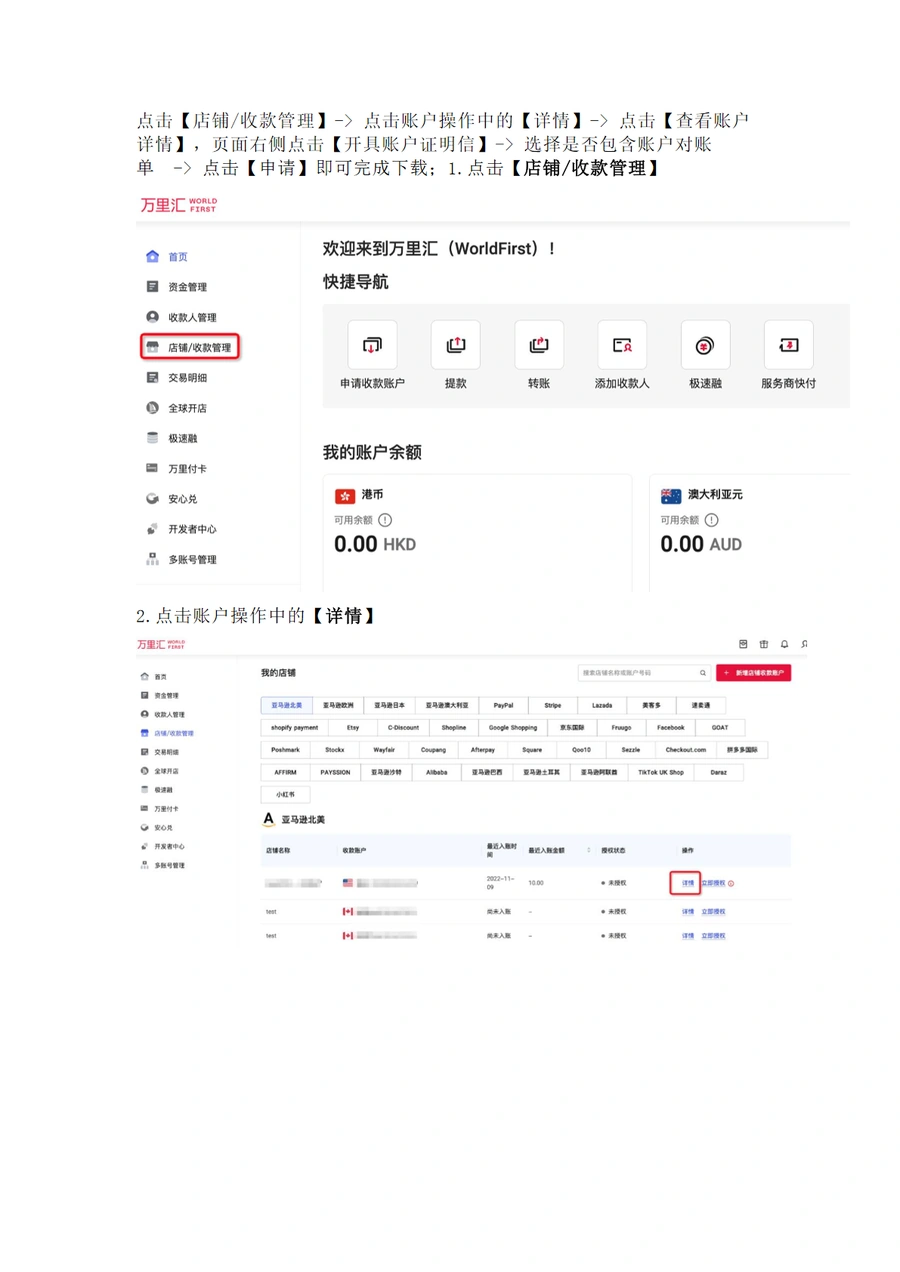Click info icon next to HKD 可用余额
This screenshot has height=1272, width=900.
click(385, 520)
